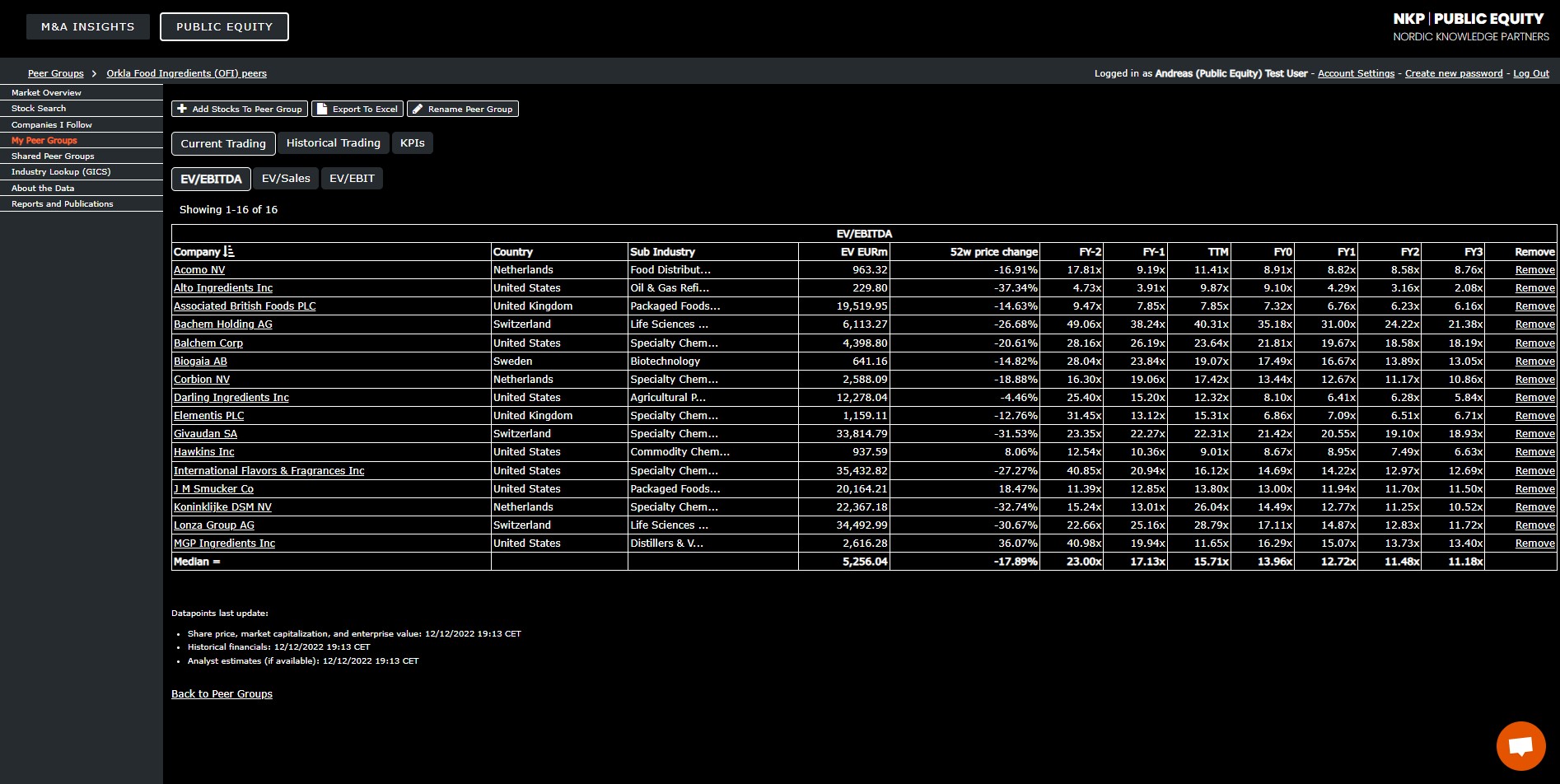
Task: Open the orange chat support bubble
Action: [x=1520, y=746]
